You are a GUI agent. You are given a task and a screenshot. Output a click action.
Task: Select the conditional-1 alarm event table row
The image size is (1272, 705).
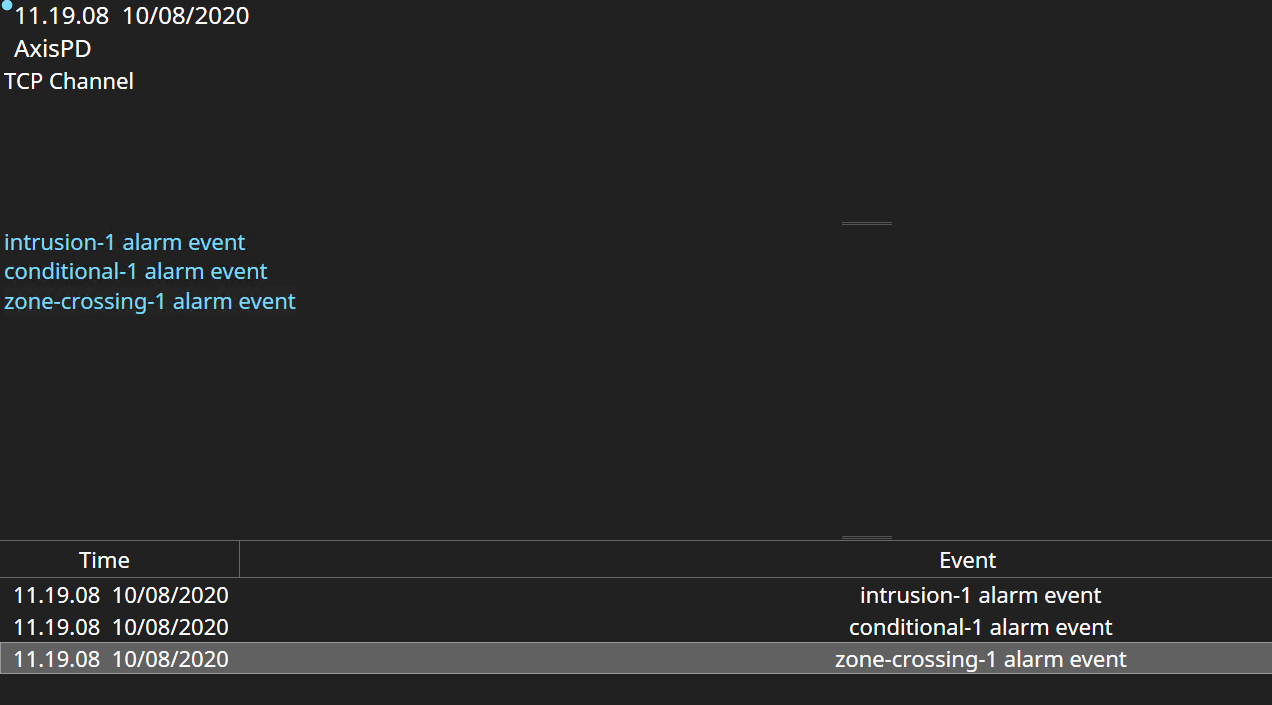980,628
